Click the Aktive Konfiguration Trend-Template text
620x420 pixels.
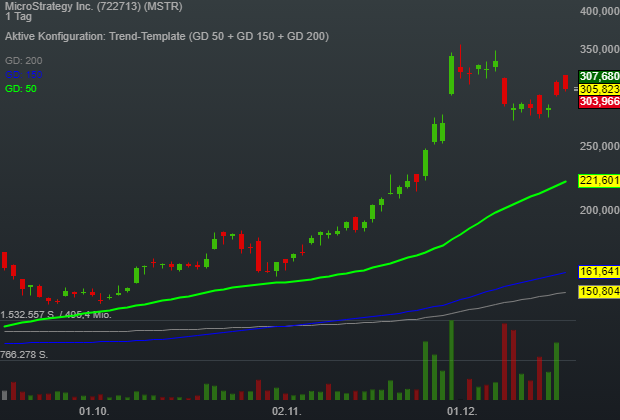pyautogui.click(x=166, y=36)
